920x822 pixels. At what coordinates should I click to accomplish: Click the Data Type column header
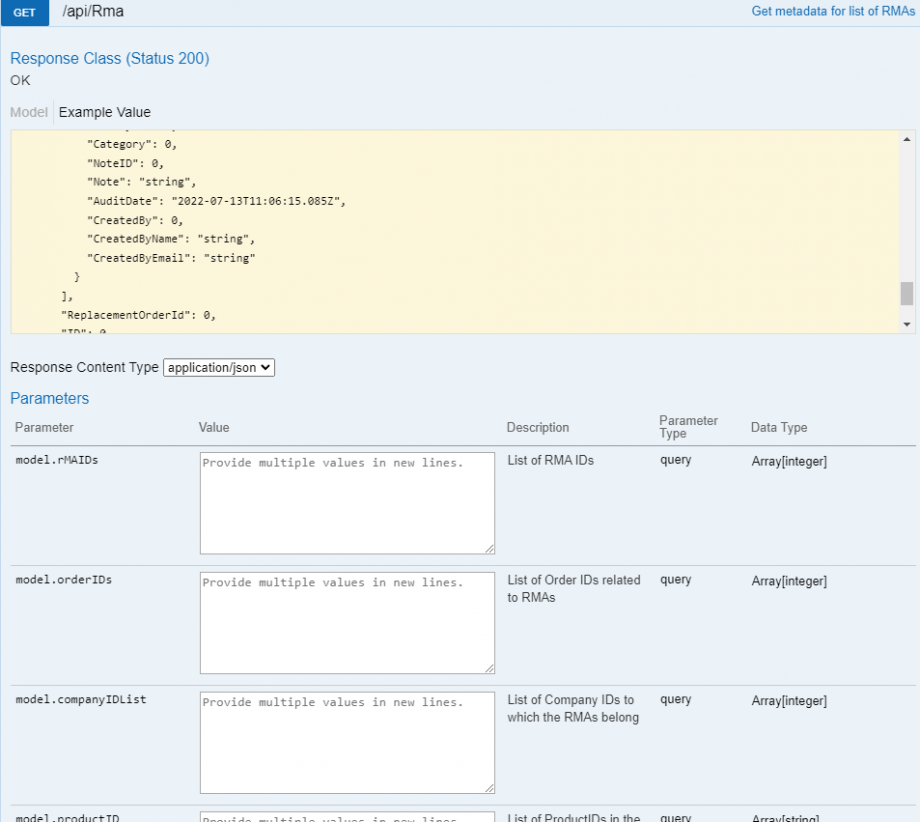779,427
